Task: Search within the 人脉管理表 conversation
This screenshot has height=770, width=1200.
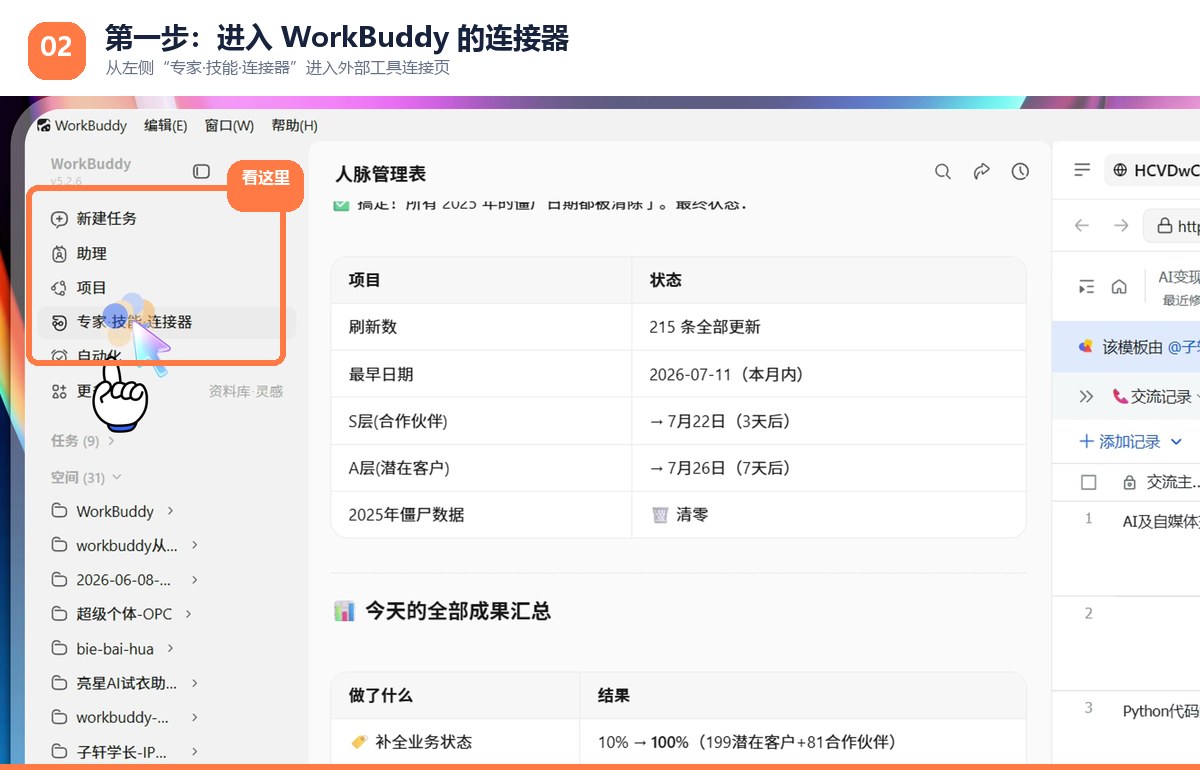Action: pyautogui.click(x=942, y=172)
